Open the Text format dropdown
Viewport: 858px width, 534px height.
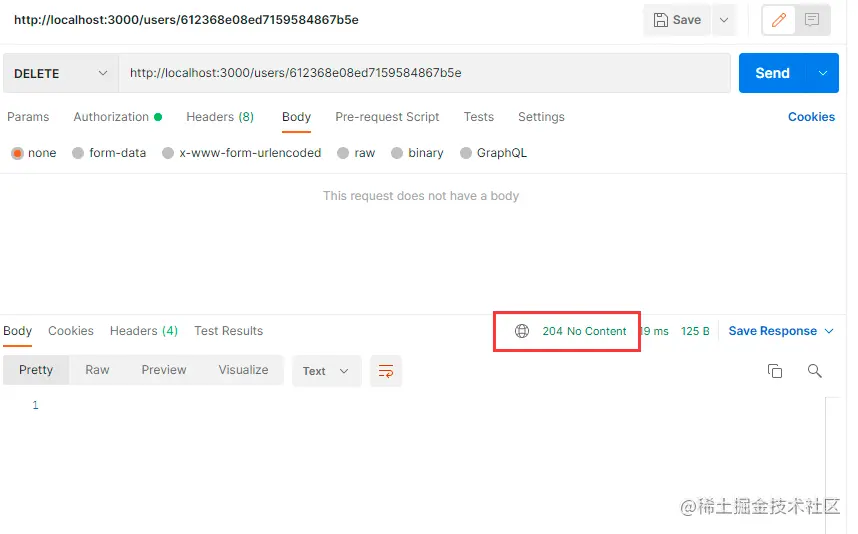pyautogui.click(x=327, y=371)
